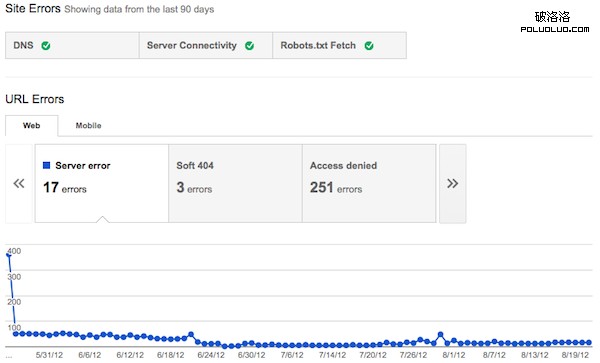600x363 pixels.
Task: Click the Server Connectivity green checkmark icon
Action: 249,46
